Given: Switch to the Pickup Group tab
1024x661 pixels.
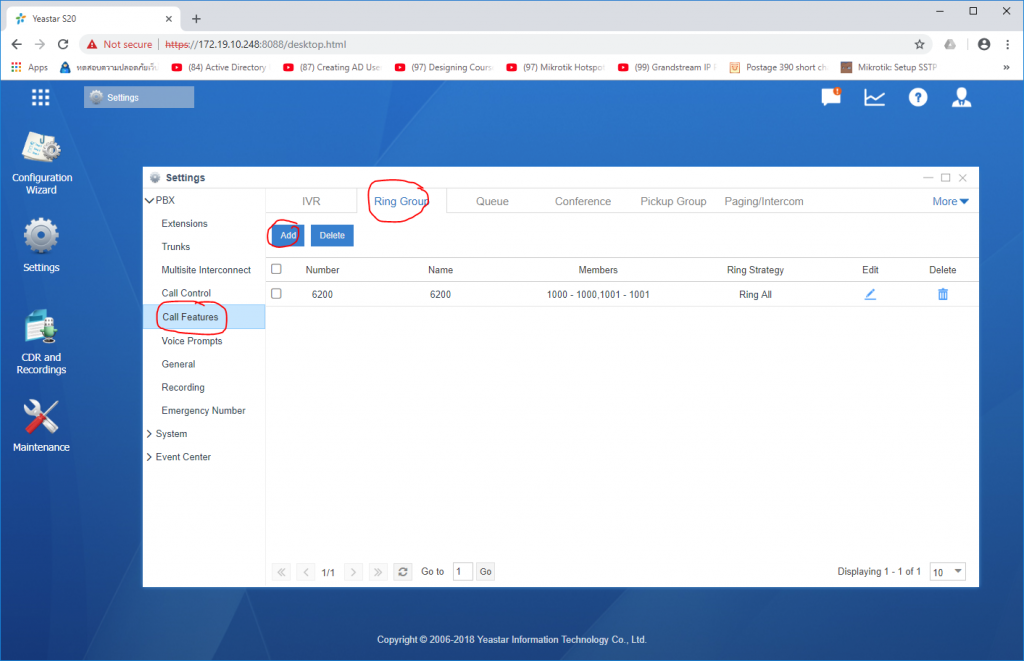Looking at the screenshot, I should coord(673,201).
